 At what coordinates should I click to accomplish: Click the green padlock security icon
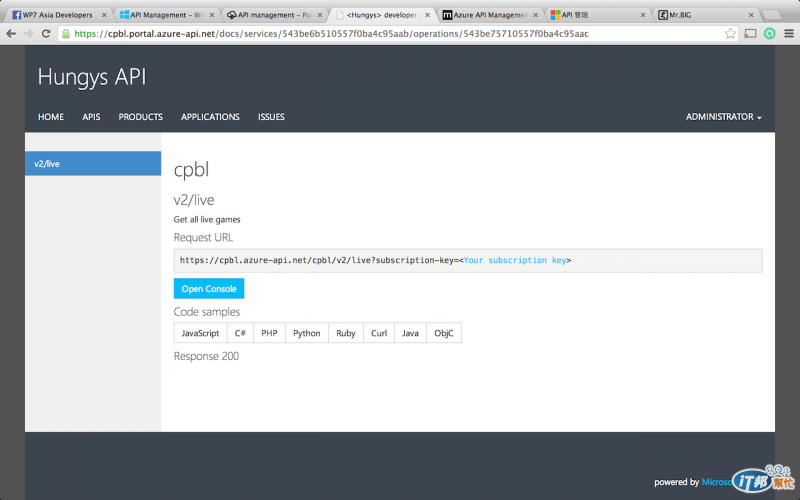66,34
